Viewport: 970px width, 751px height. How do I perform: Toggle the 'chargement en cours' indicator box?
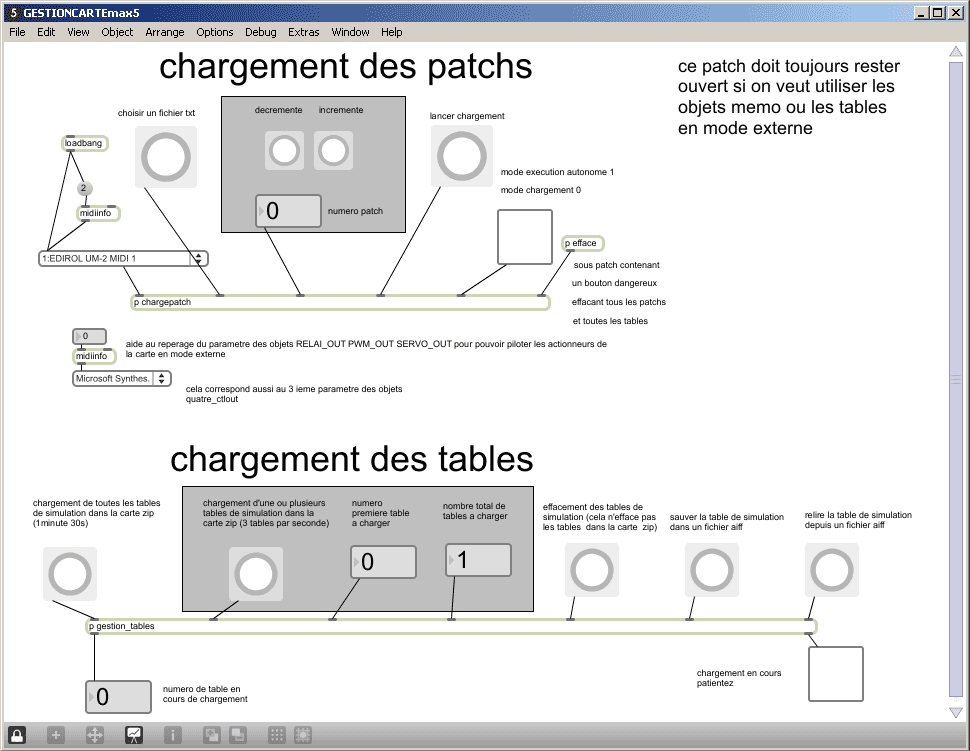pyautogui.click(x=835, y=673)
